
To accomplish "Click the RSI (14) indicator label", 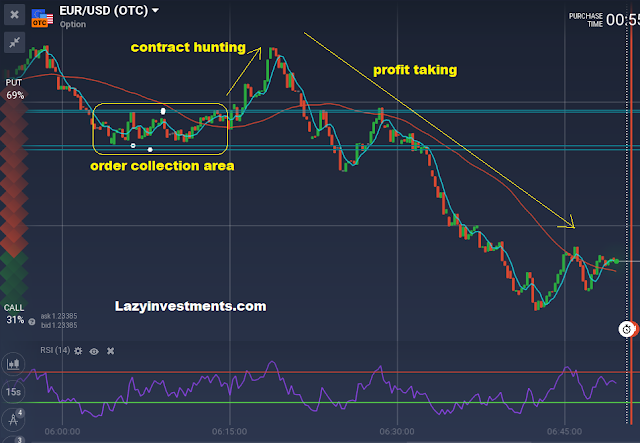I will 55,350.
